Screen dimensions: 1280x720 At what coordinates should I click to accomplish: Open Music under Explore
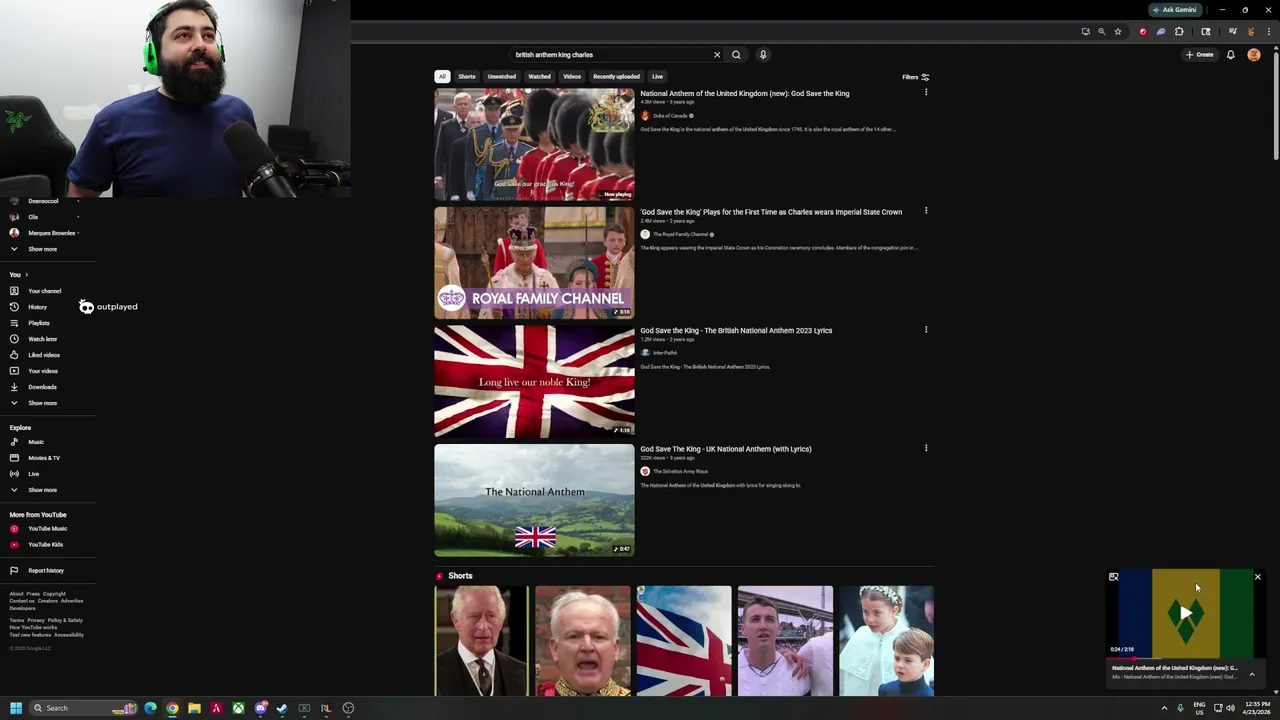[x=36, y=442]
